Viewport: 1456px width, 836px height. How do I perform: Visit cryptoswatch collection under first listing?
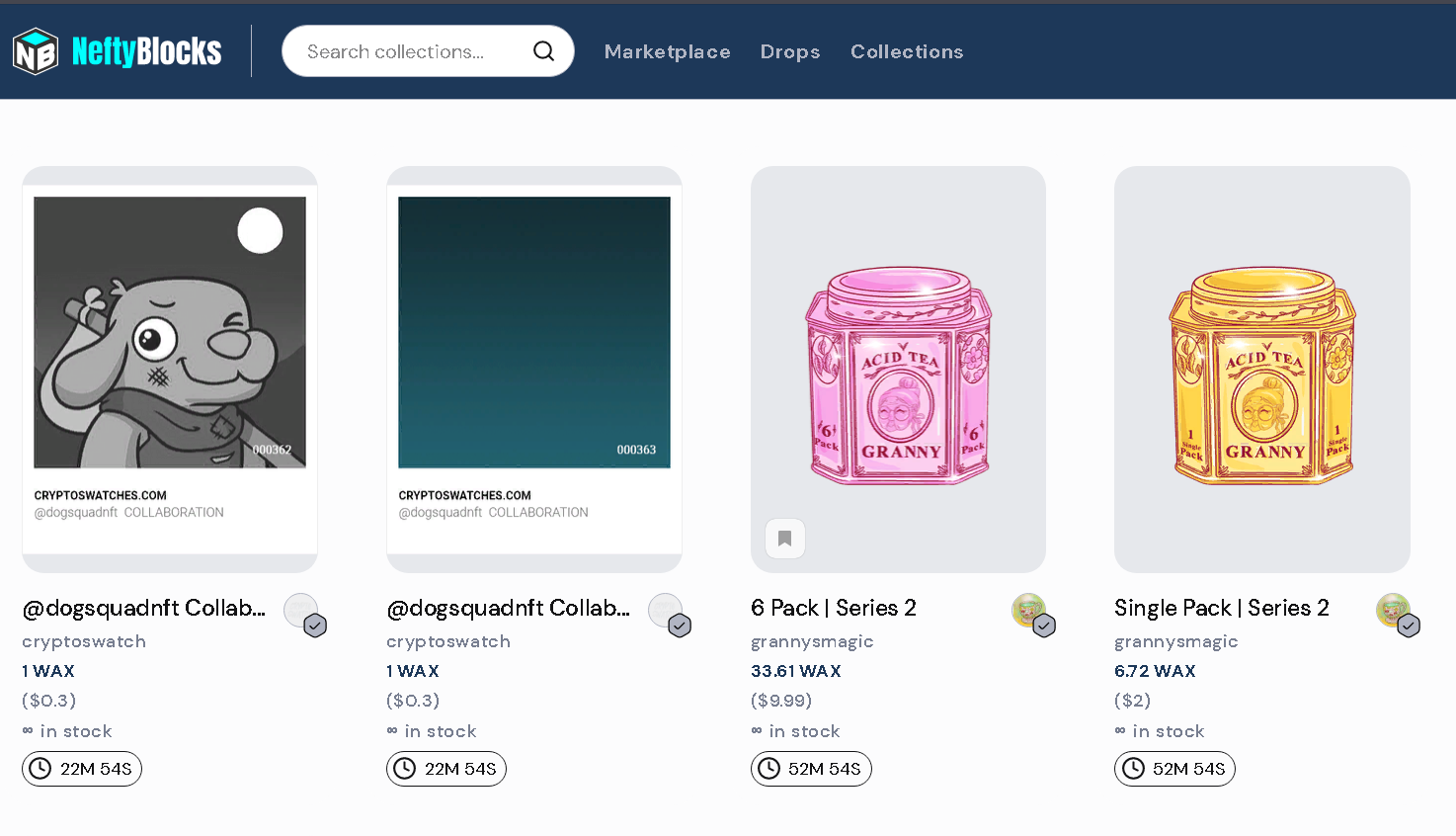tap(84, 641)
